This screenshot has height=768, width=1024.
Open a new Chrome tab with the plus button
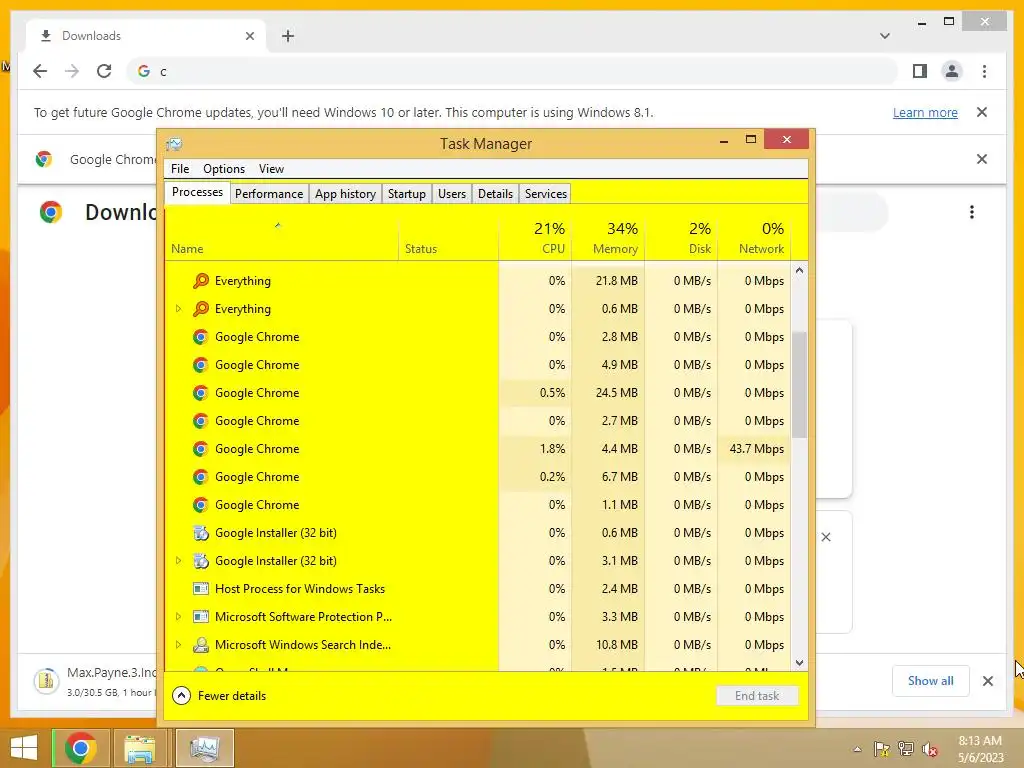[x=288, y=36]
